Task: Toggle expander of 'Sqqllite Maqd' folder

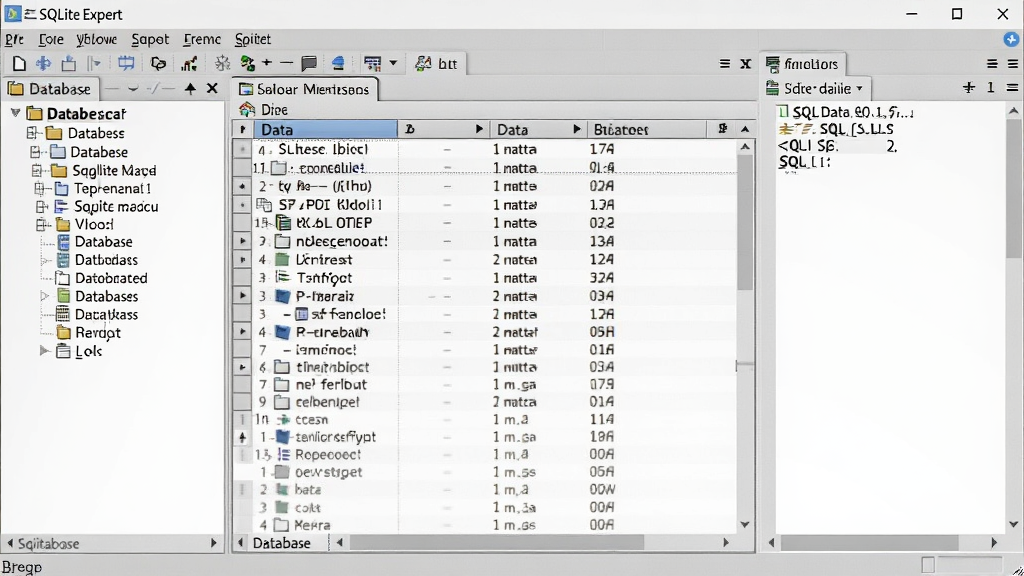Action: click(x=37, y=170)
